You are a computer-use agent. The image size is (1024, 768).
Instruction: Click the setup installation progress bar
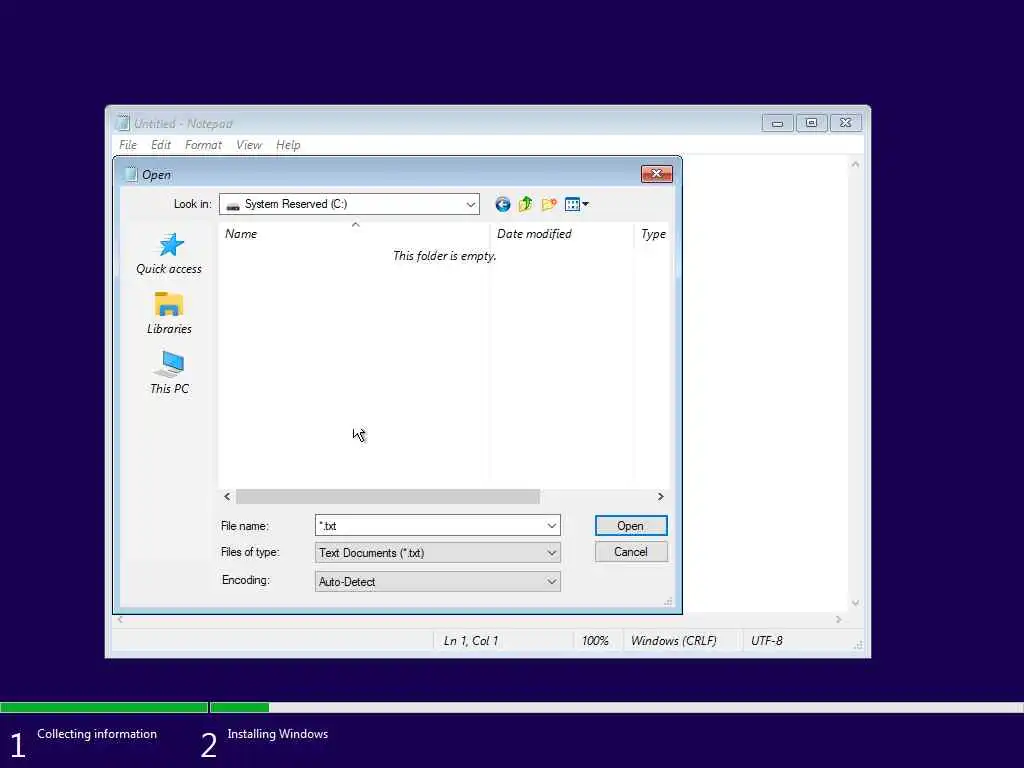[512, 707]
